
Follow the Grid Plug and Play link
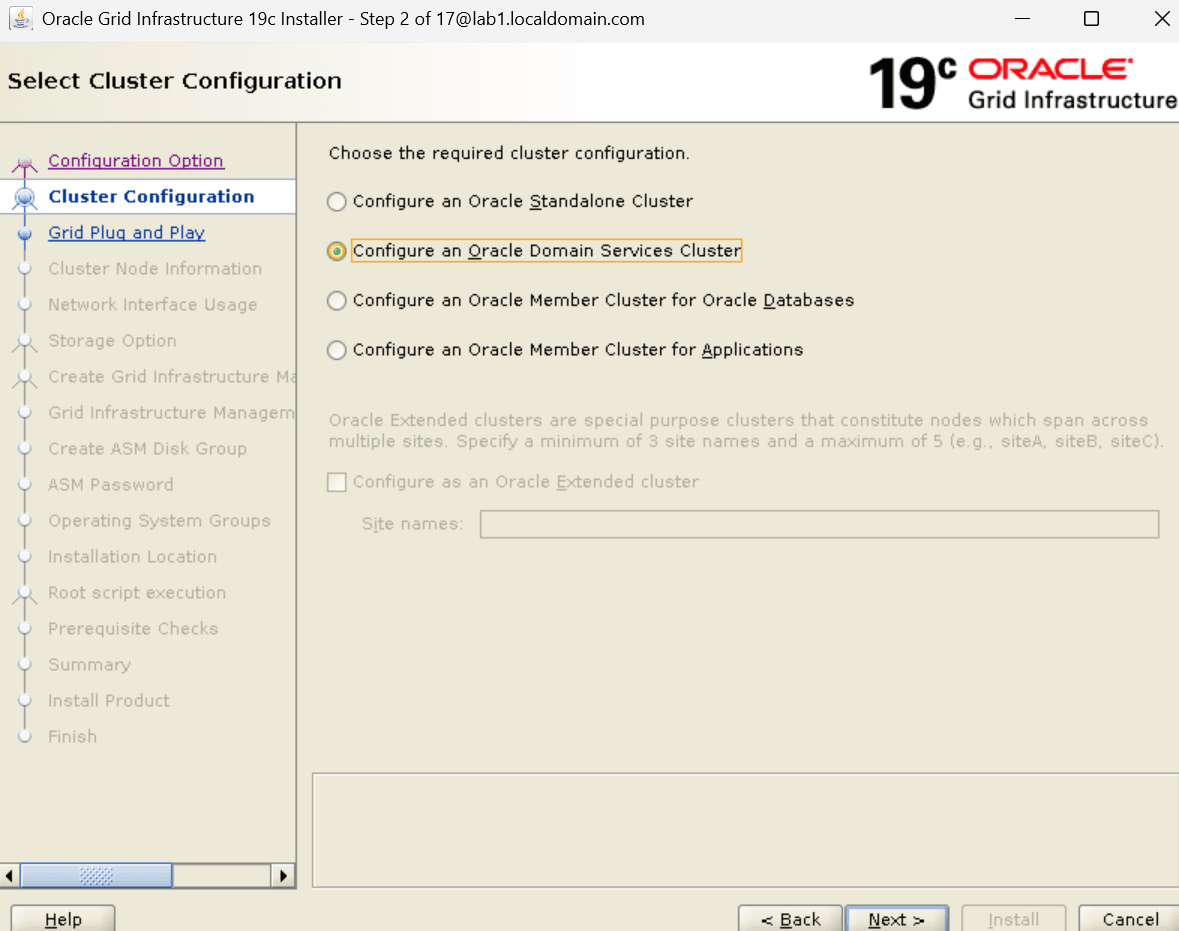pos(126,232)
